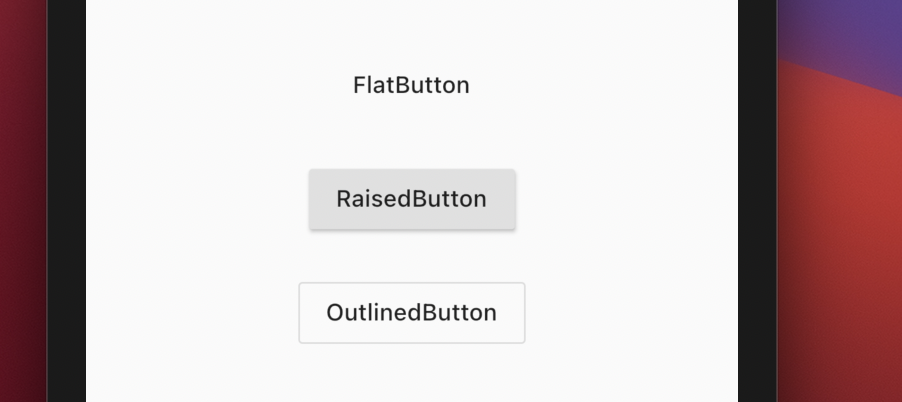Click the desktop wallpaper left of simulator
Viewport: 902px width, 402px height.
coord(22,200)
